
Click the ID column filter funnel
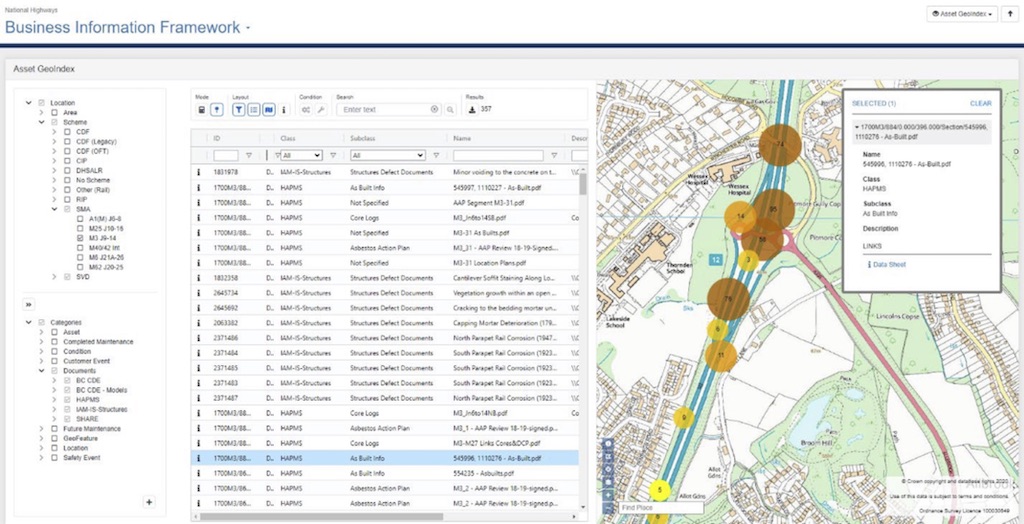click(x=249, y=156)
